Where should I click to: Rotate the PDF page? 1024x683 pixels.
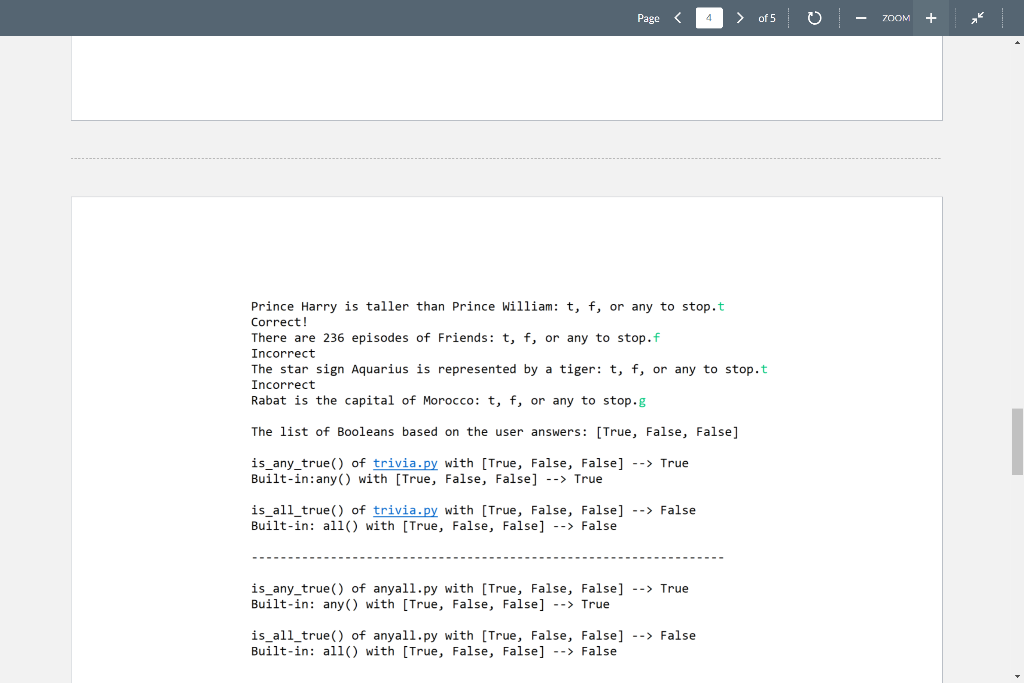pyautogui.click(x=814, y=18)
